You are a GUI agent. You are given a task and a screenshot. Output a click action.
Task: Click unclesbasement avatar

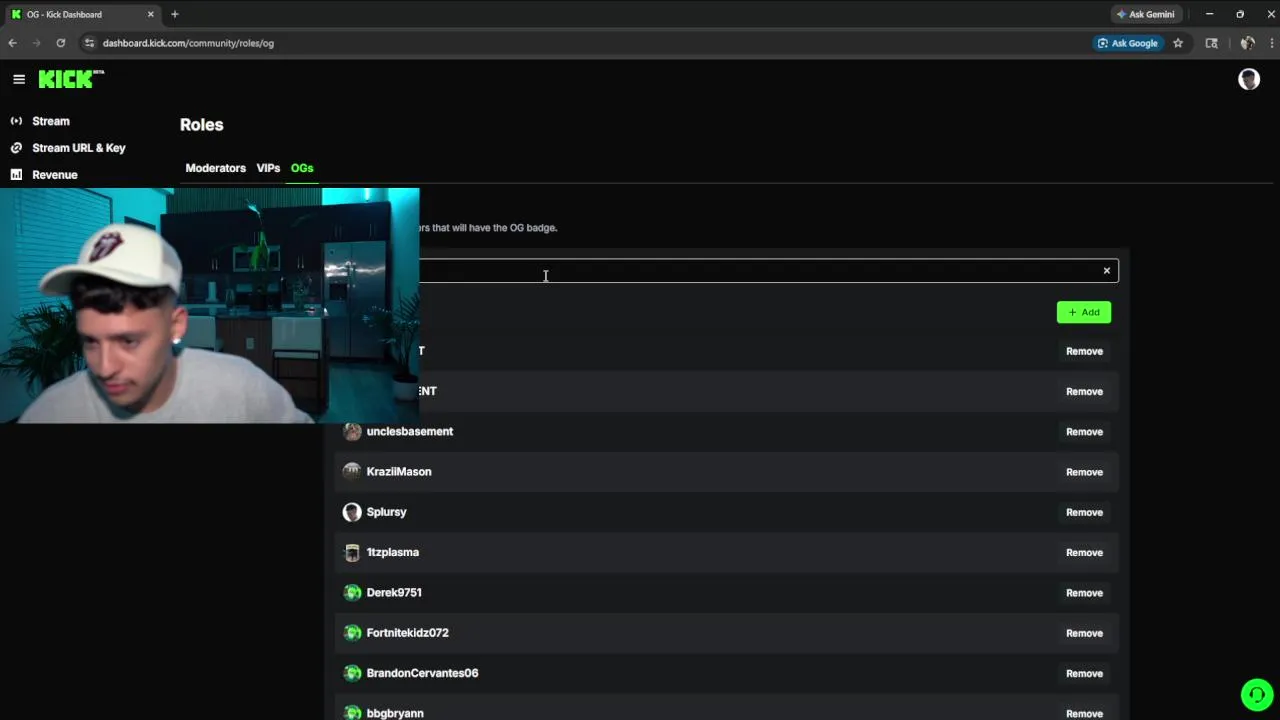pyautogui.click(x=352, y=431)
